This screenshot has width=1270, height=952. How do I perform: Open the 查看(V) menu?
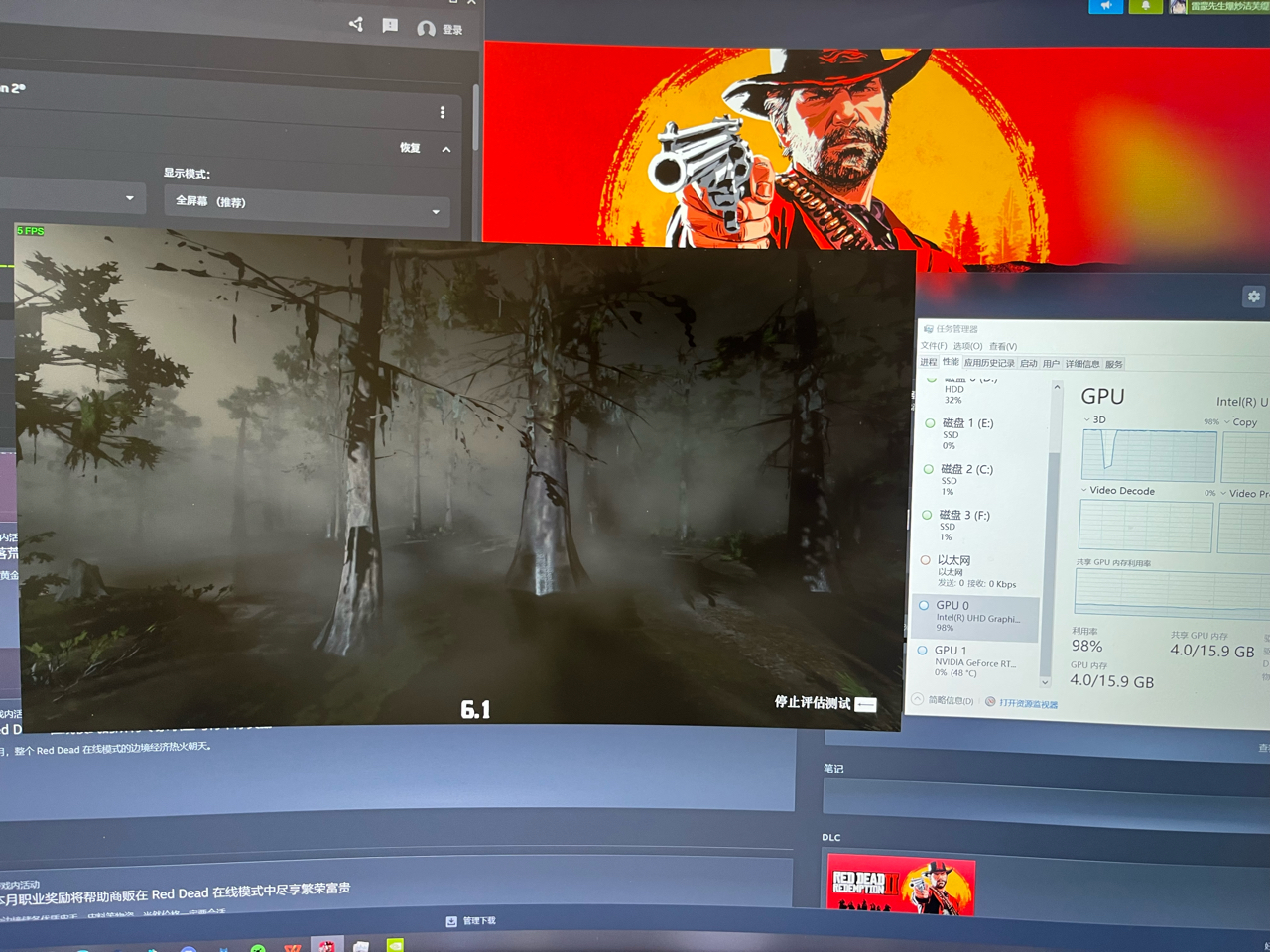click(1002, 346)
